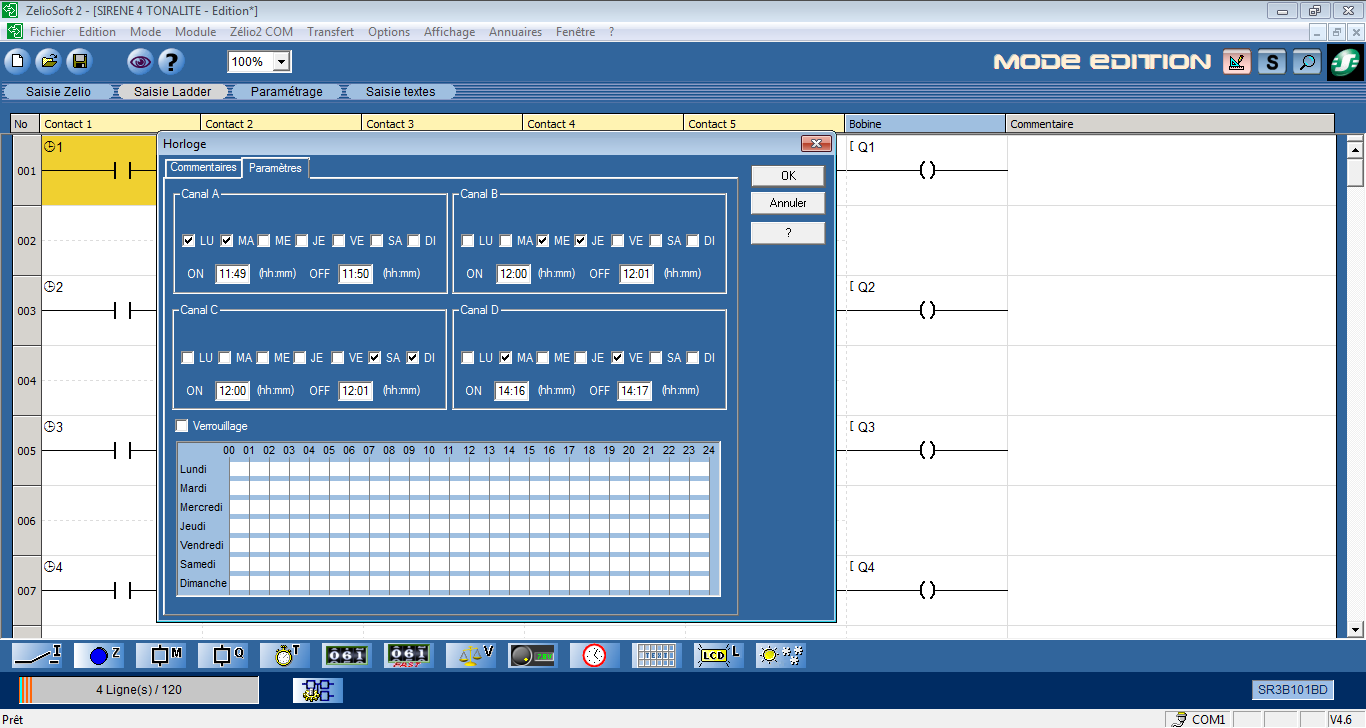Switch to Commentaires tab in Horloge
The image size is (1366, 728).
[204, 167]
